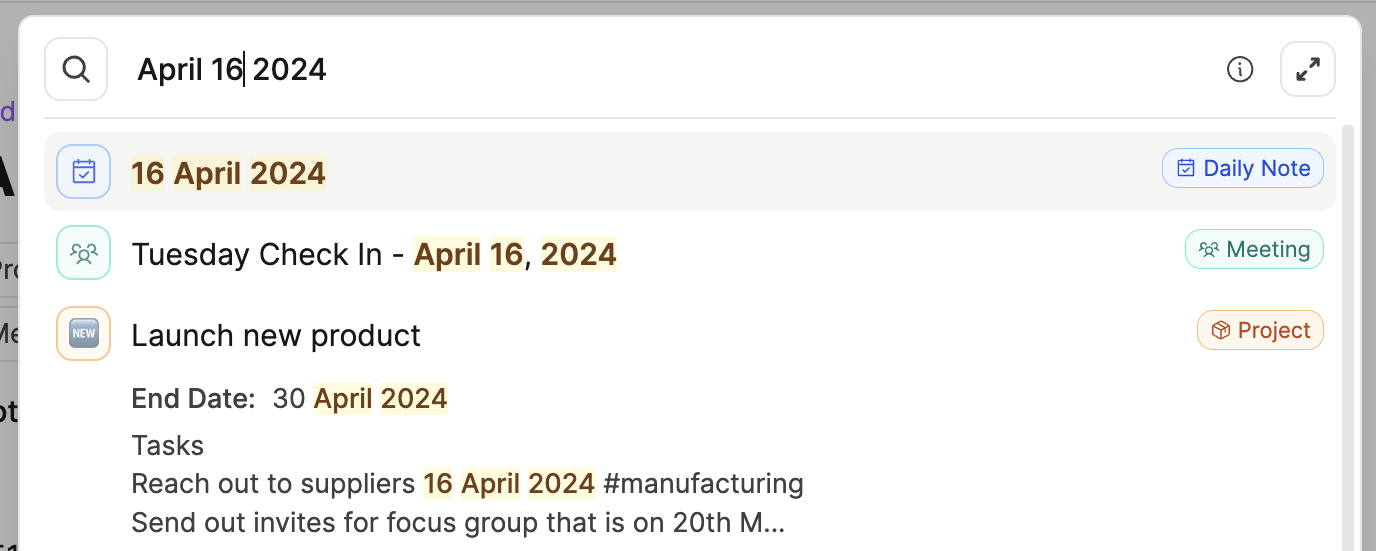The image size is (1376, 551).
Task: Click the Project type label
Action: tap(1273, 330)
